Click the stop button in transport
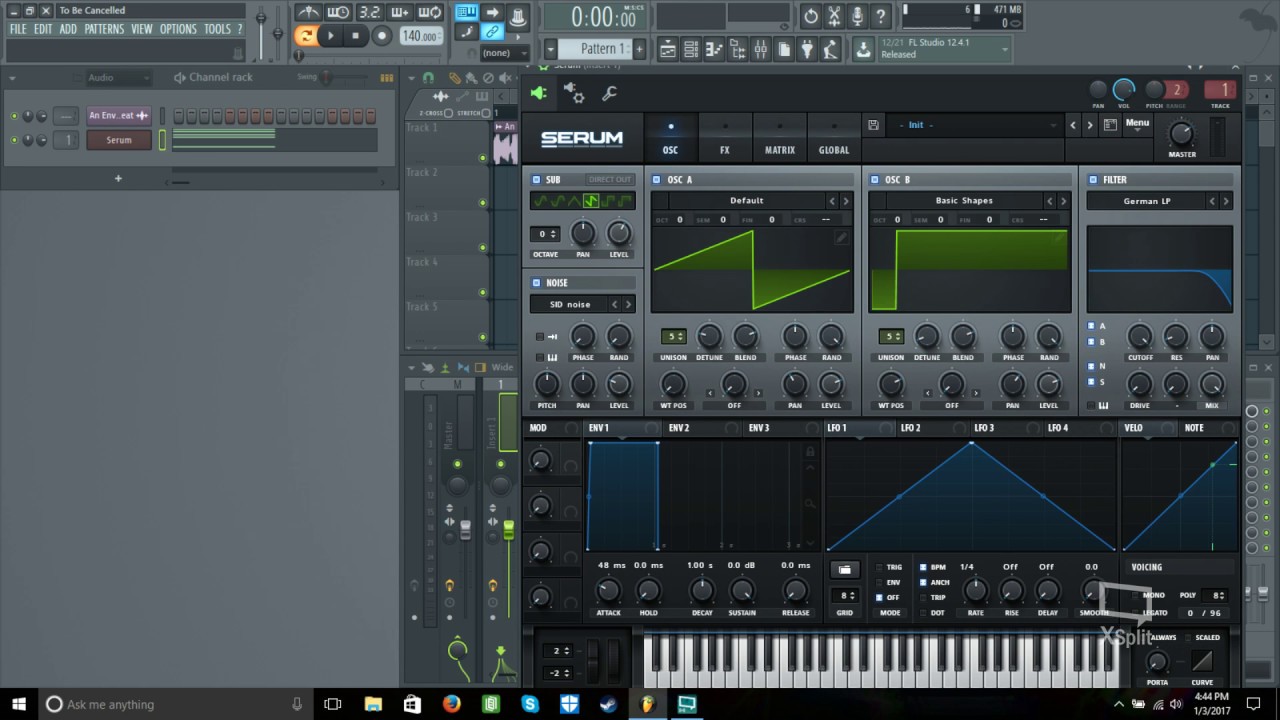 [355, 36]
